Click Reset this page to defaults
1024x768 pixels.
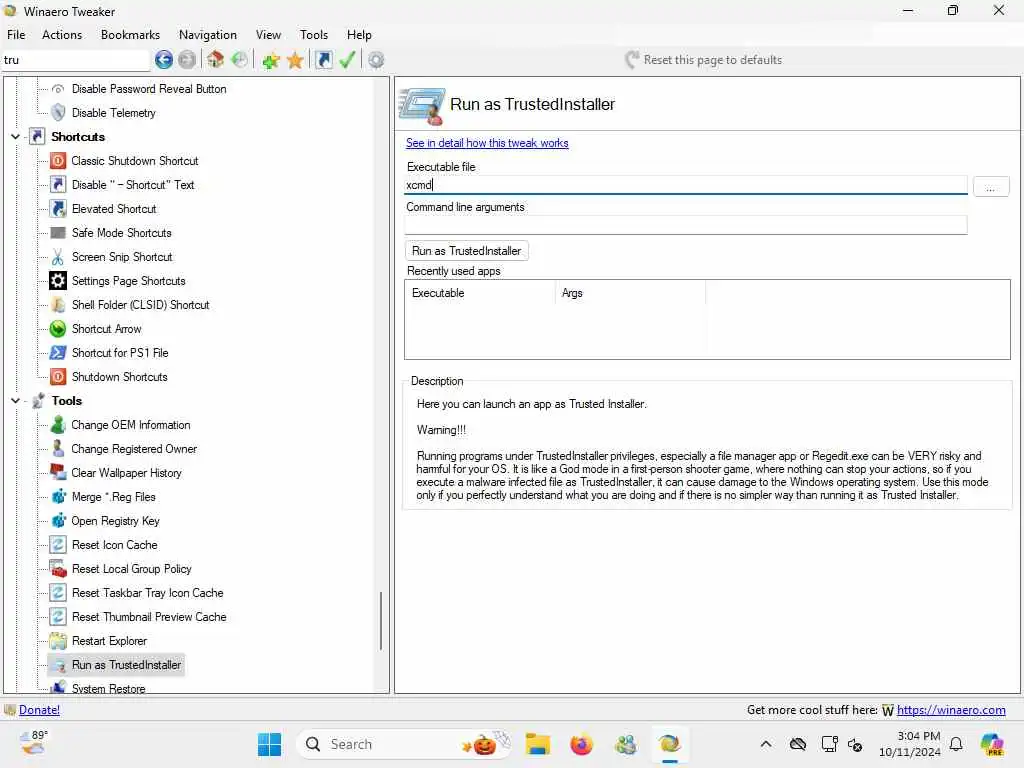tap(712, 60)
